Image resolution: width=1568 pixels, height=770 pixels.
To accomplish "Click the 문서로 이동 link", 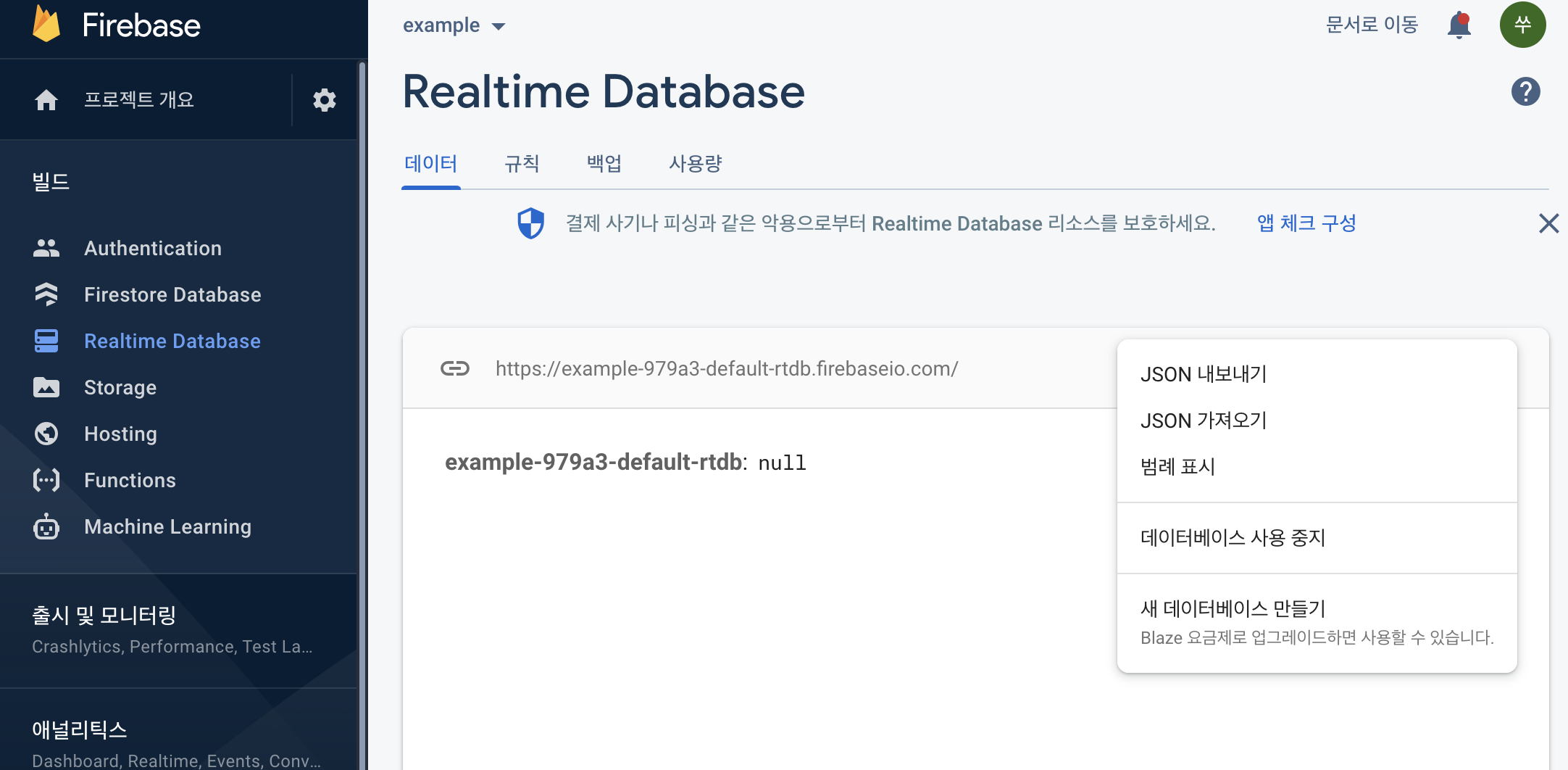I will [1372, 25].
